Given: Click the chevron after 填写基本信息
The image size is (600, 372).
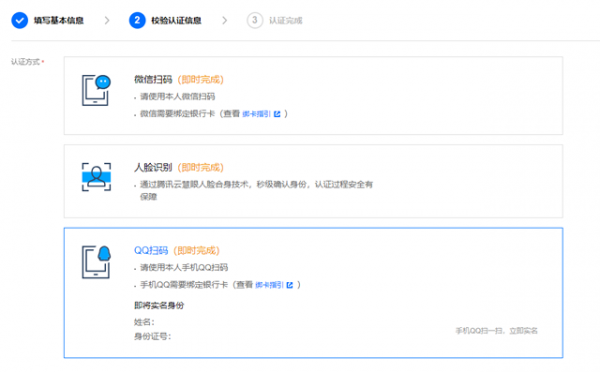Looking at the screenshot, I should tap(107, 20).
